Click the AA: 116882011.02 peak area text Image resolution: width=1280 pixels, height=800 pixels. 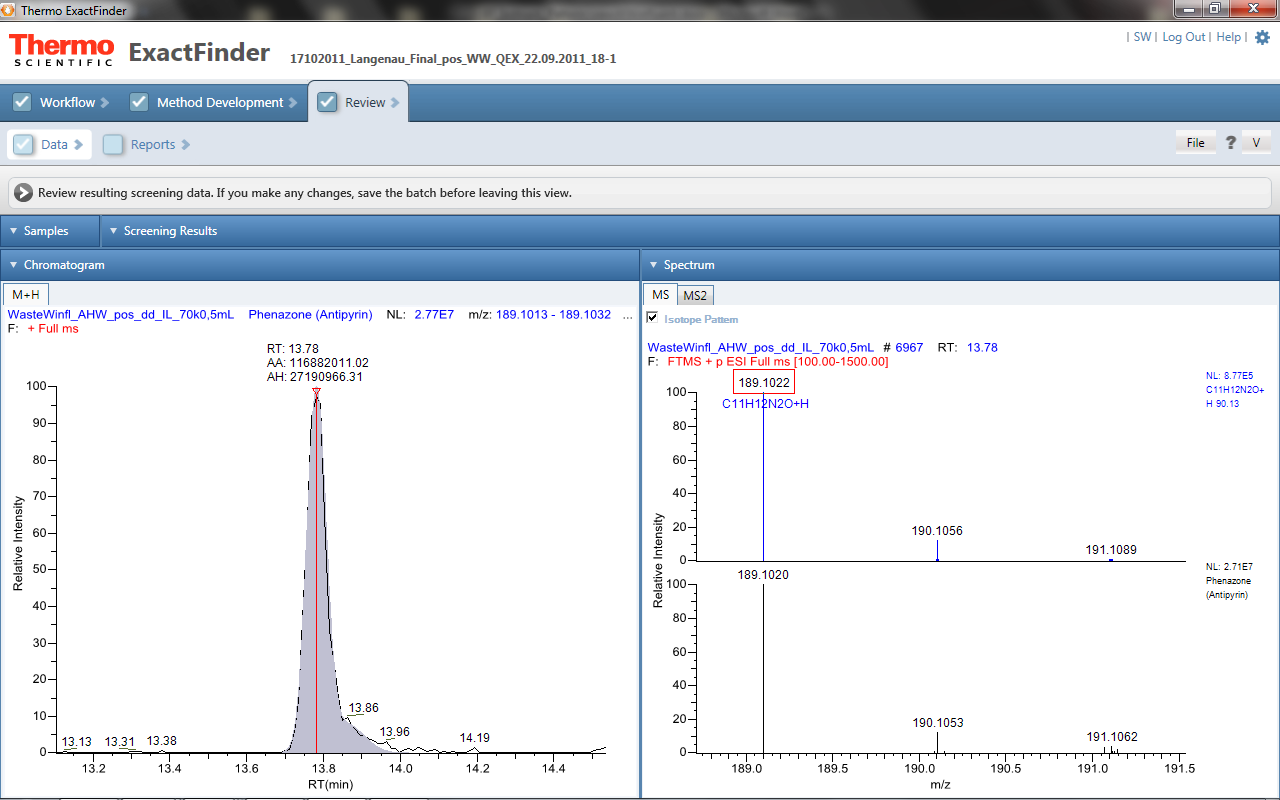coord(318,362)
